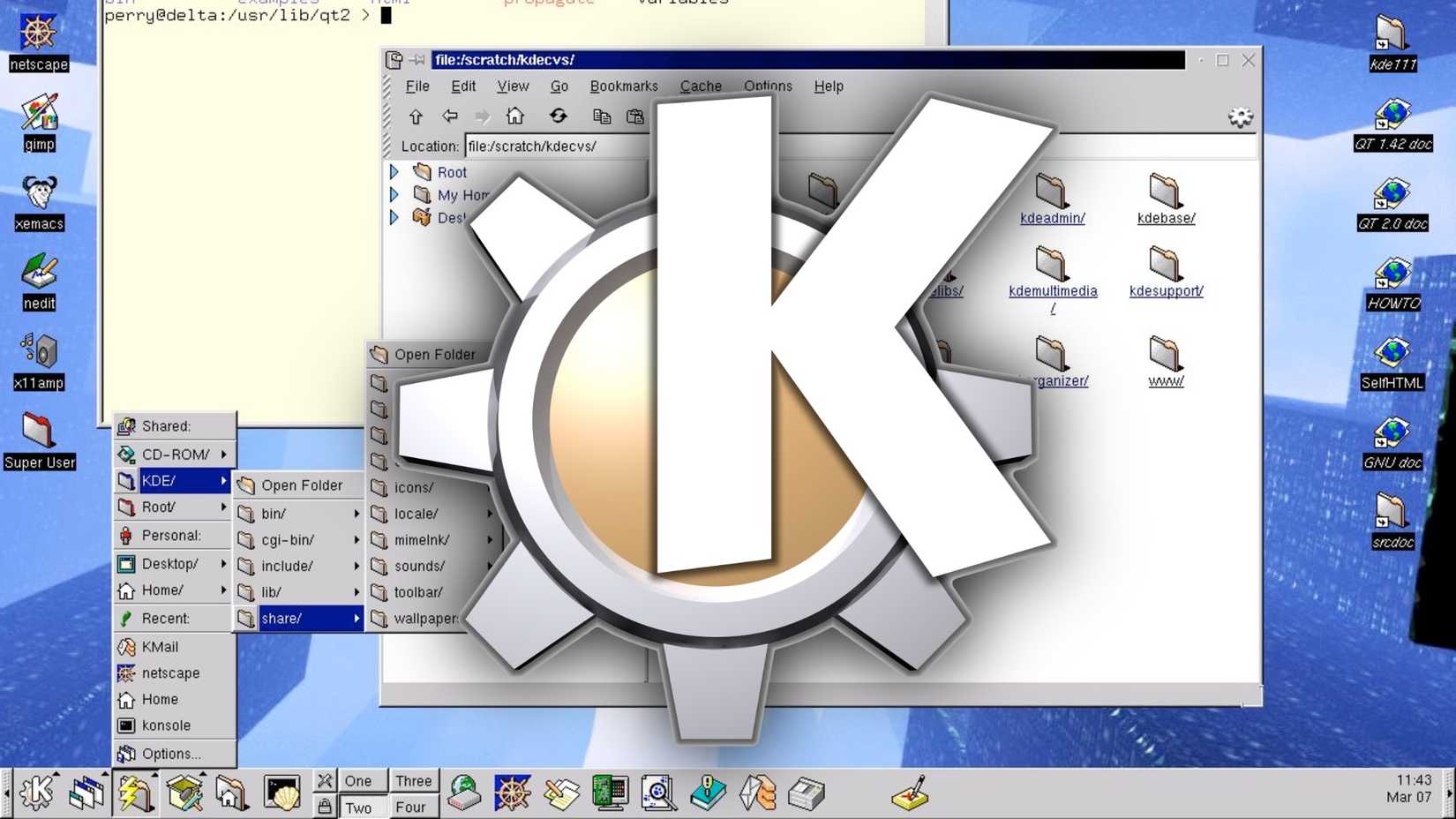Viewport: 1456px width, 819px height.
Task: Select Open Folder from the context menu
Action: [x=301, y=485]
